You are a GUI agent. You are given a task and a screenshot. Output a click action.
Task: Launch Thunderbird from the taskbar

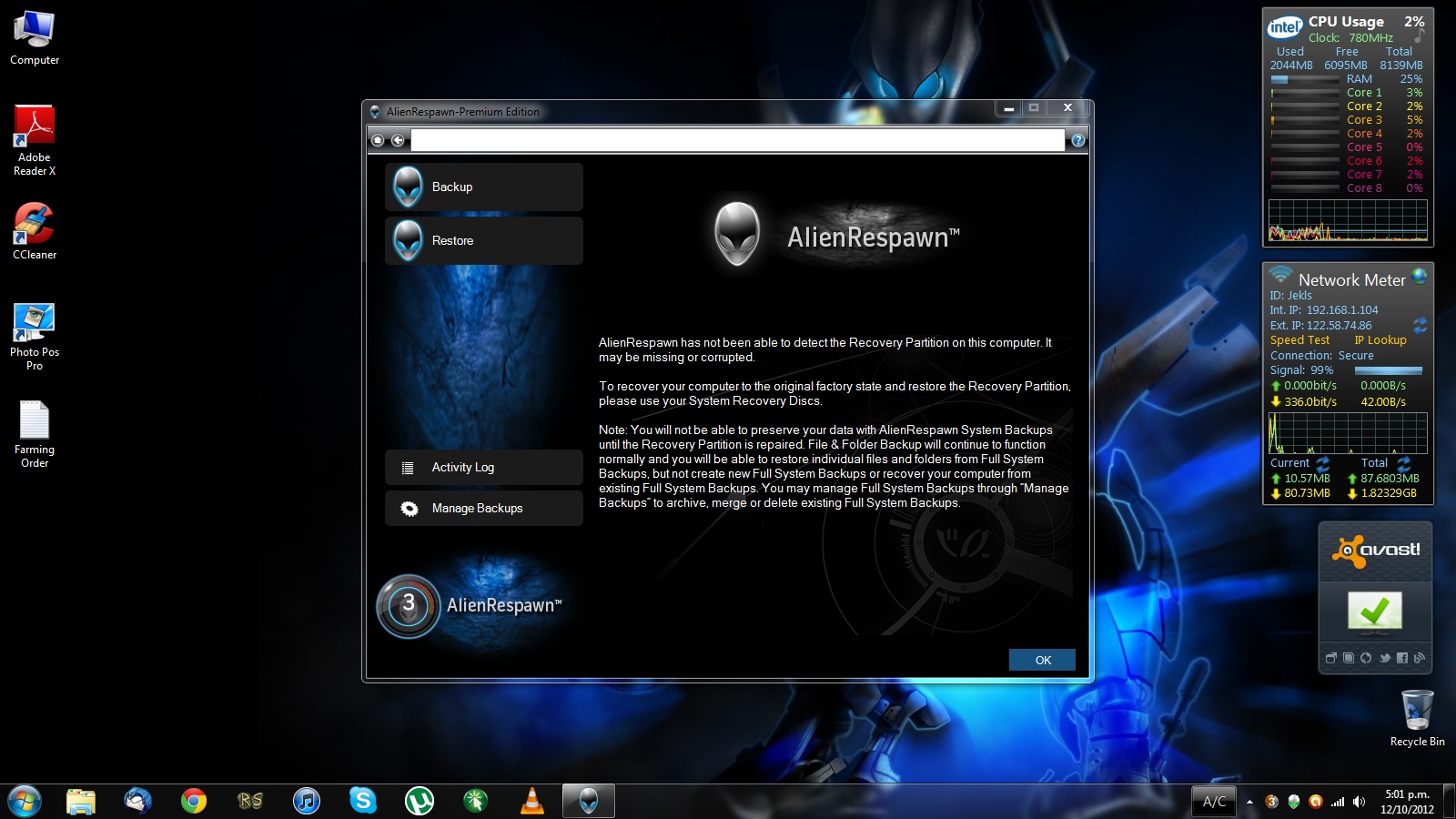[x=137, y=801]
